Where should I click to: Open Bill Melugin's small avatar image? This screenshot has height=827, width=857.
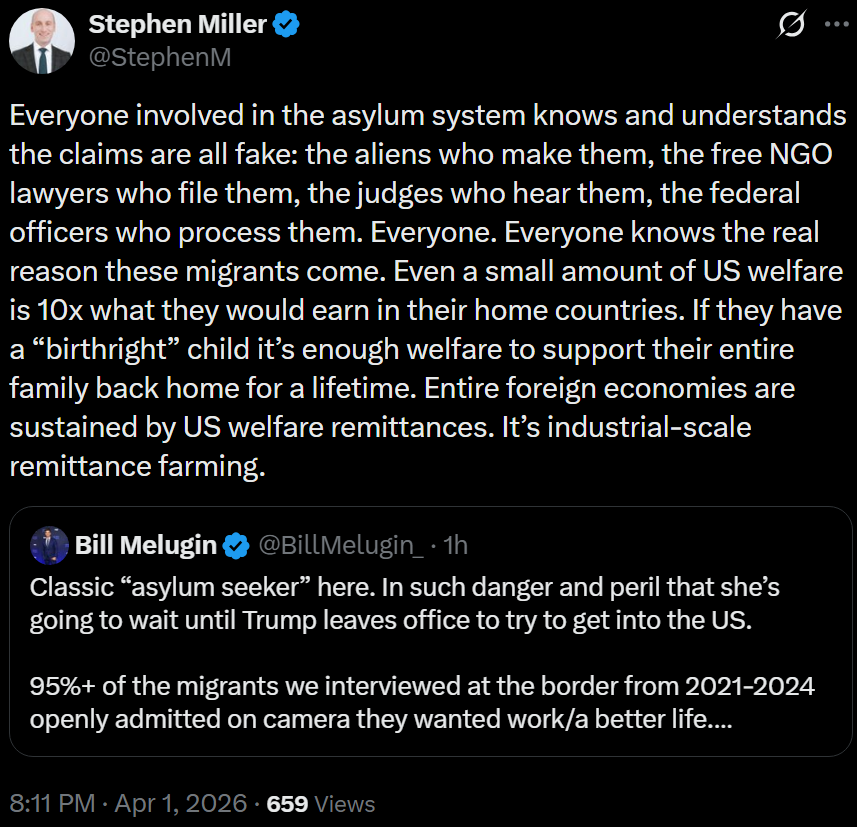coord(49,545)
